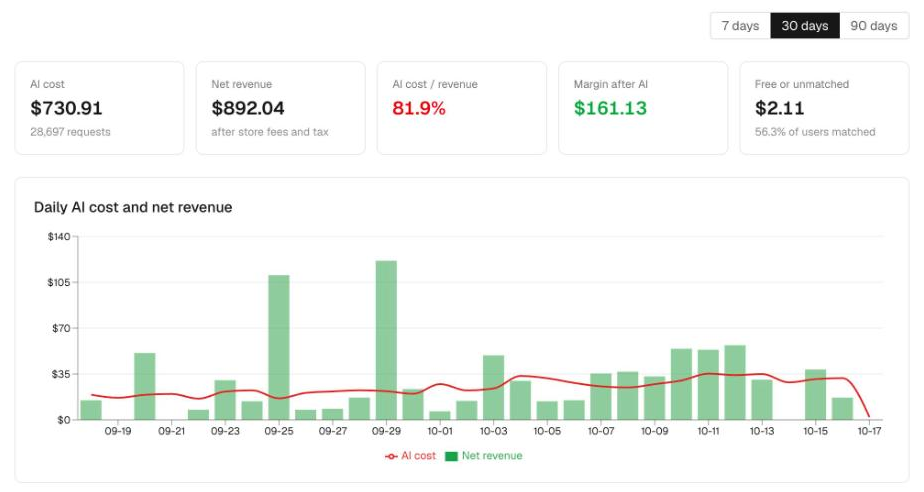This screenshot has height=492, width=924.
Task: Click the $70 y-axis label
Action: [61, 328]
